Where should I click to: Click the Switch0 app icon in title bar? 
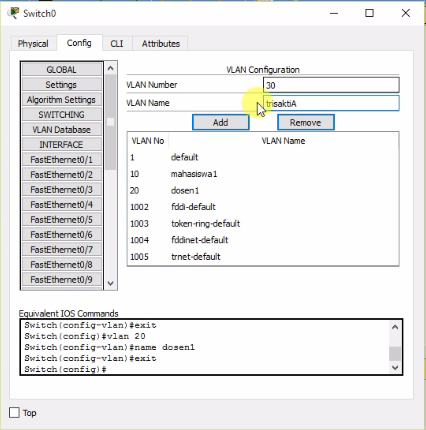(13, 13)
